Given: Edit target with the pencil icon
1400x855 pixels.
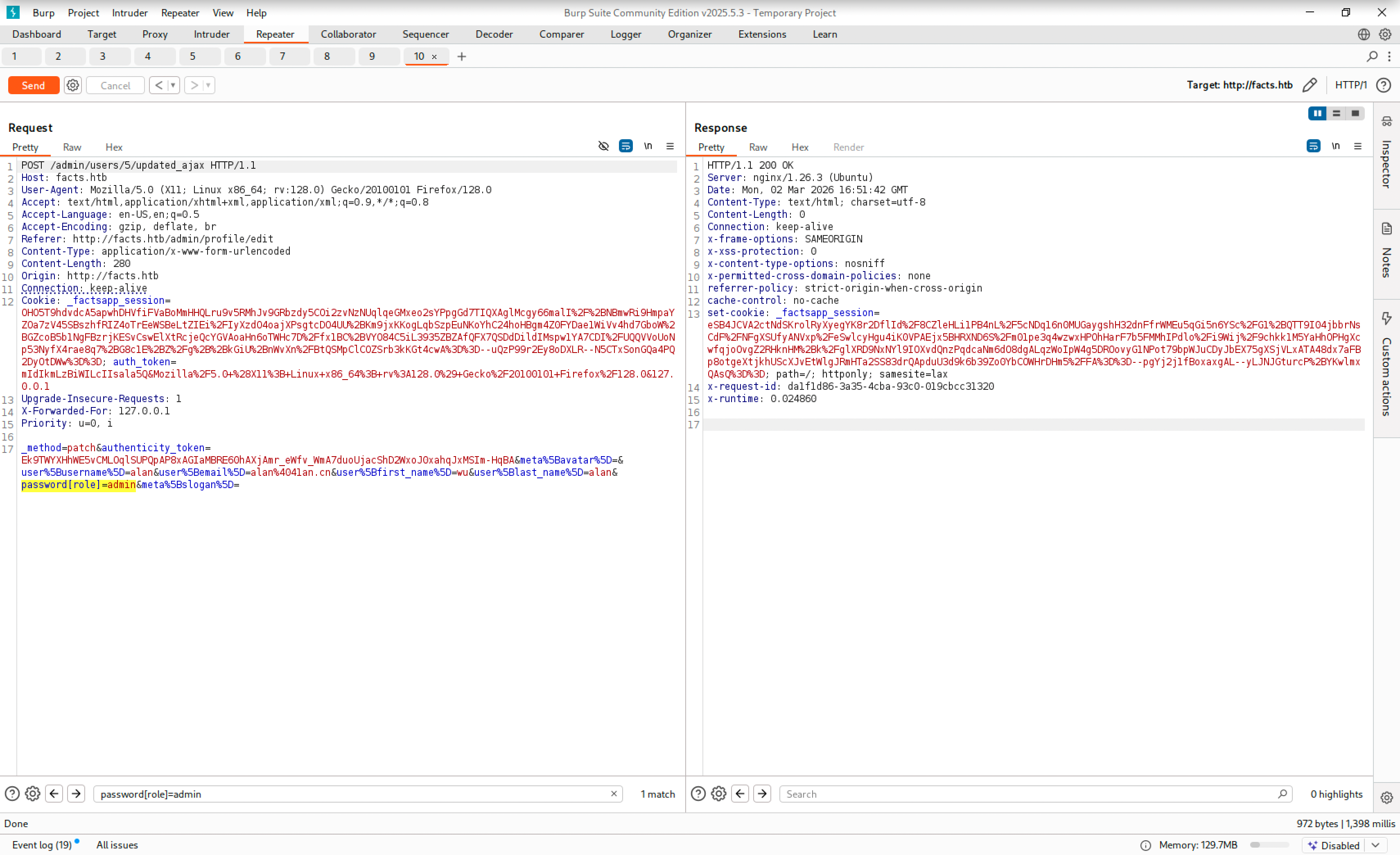Looking at the screenshot, I should (1310, 85).
